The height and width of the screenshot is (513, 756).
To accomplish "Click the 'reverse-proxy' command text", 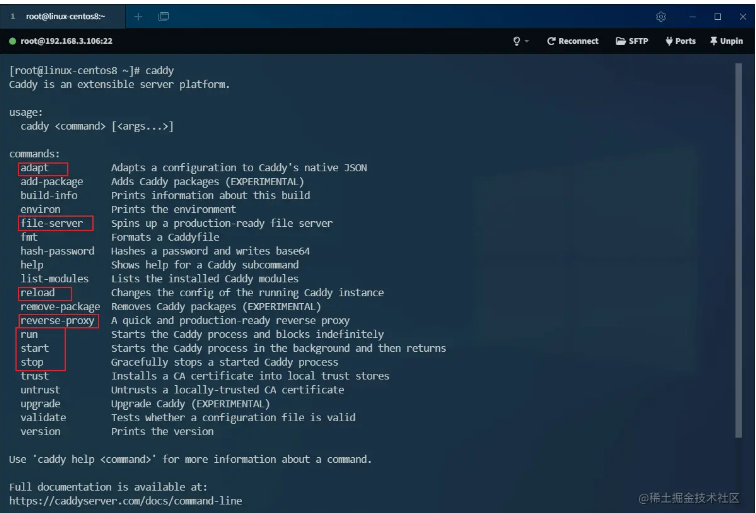I will click(57, 321).
